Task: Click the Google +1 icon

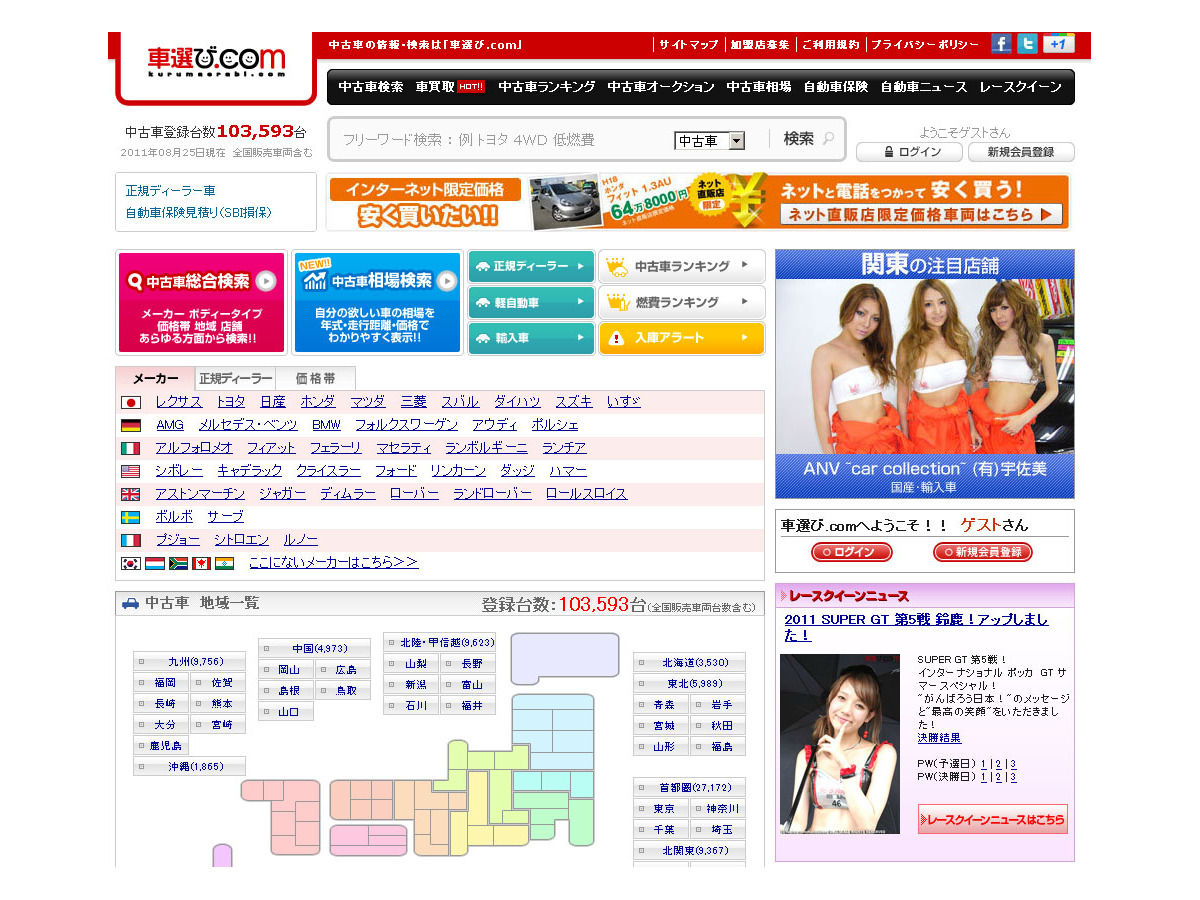Action: pyautogui.click(x=1058, y=44)
